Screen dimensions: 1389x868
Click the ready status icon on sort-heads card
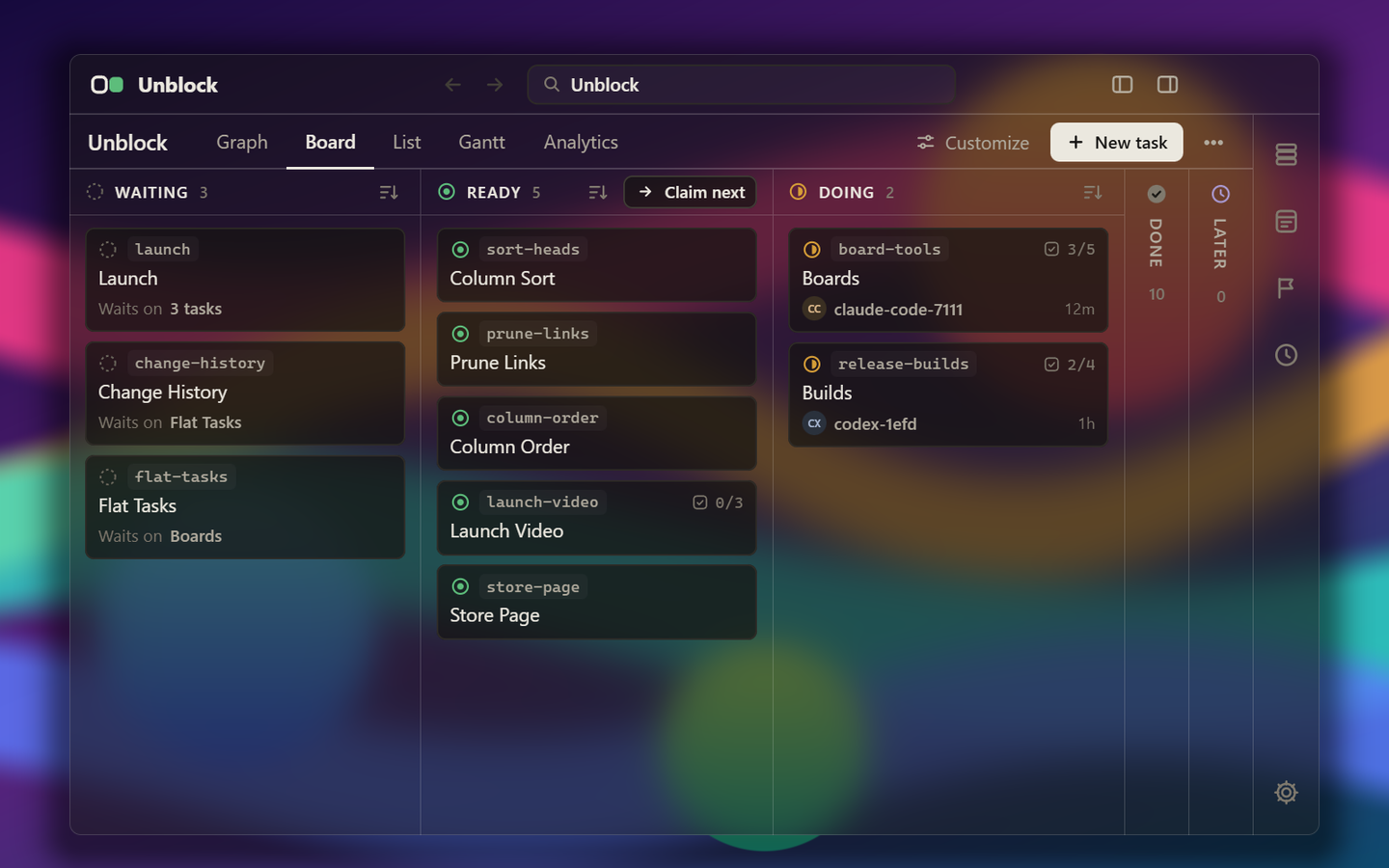click(x=460, y=250)
